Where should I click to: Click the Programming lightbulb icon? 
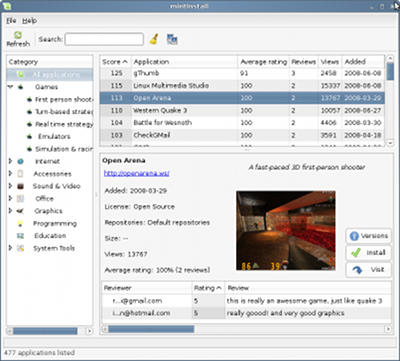click(x=21, y=223)
